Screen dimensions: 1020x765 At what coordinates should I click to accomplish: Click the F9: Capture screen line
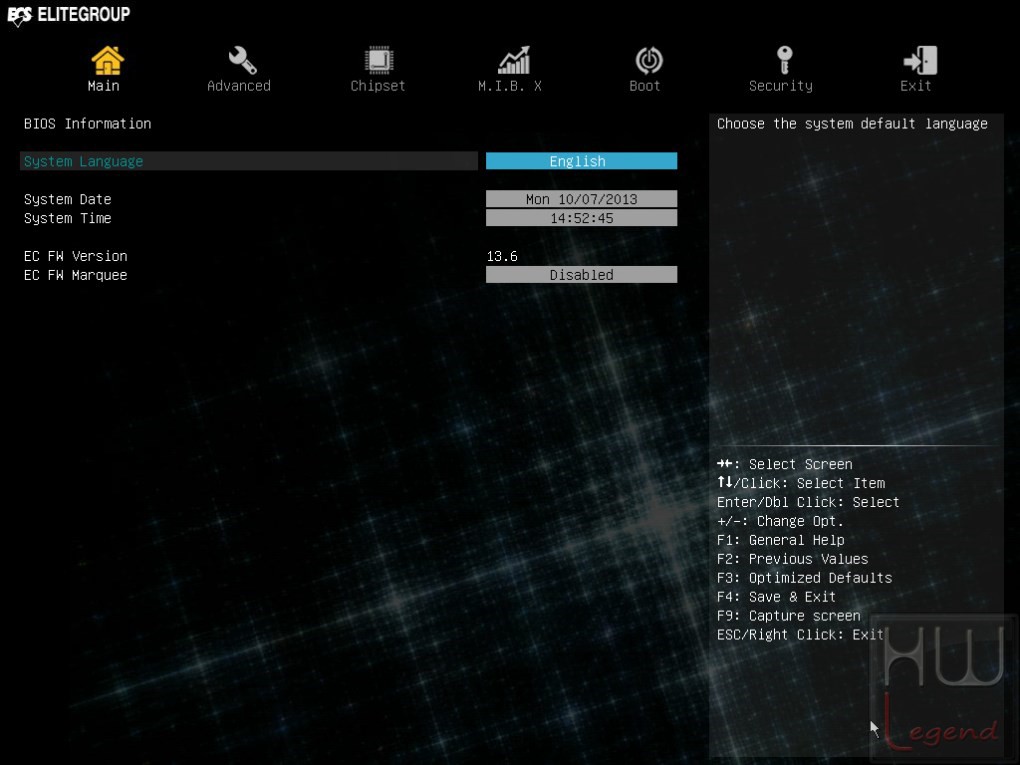click(788, 615)
